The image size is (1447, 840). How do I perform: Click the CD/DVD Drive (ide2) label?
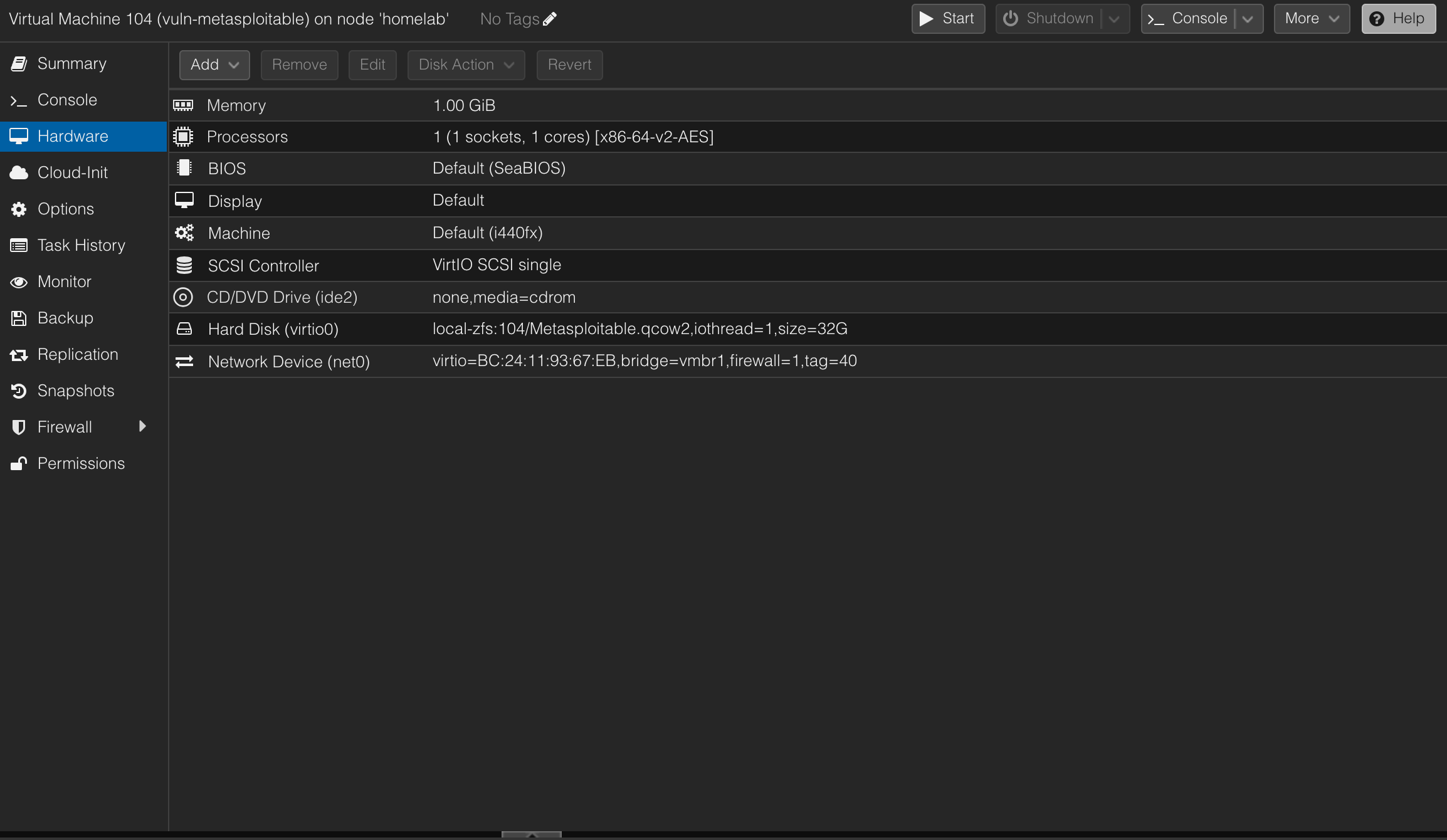point(282,297)
